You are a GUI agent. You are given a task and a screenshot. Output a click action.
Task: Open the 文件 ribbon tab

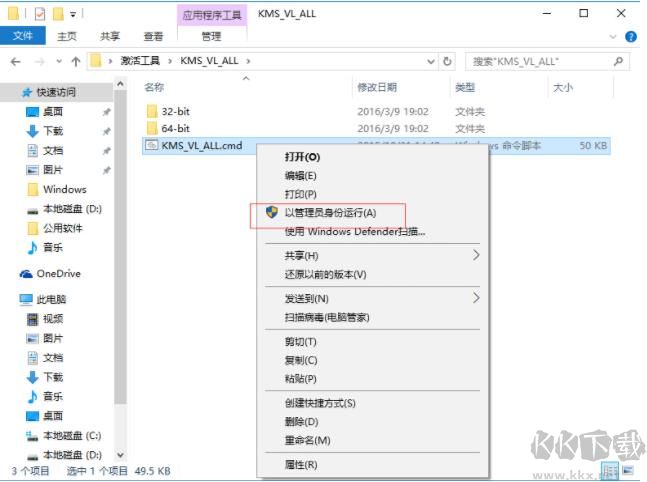23,36
